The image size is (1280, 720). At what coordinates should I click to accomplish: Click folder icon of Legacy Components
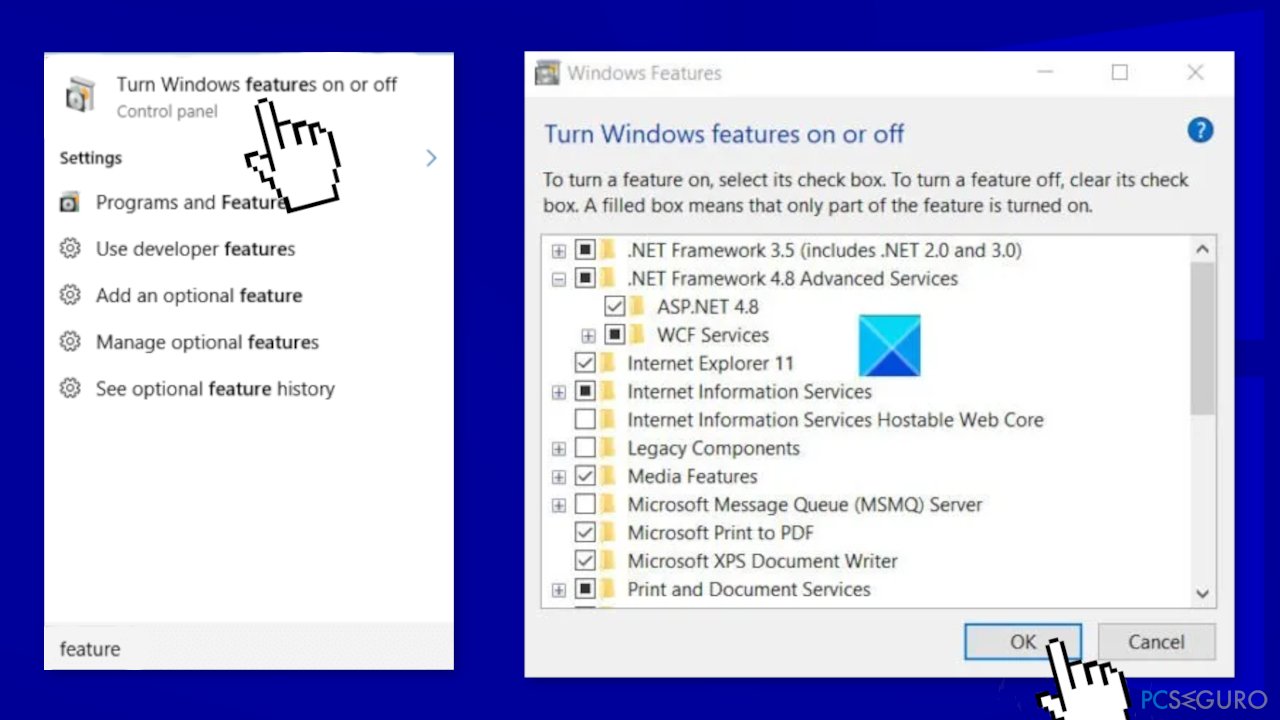607,447
